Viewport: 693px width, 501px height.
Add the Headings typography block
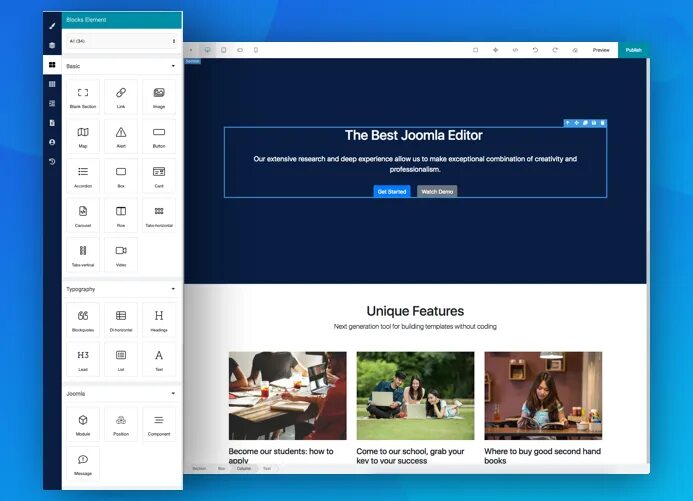point(159,319)
